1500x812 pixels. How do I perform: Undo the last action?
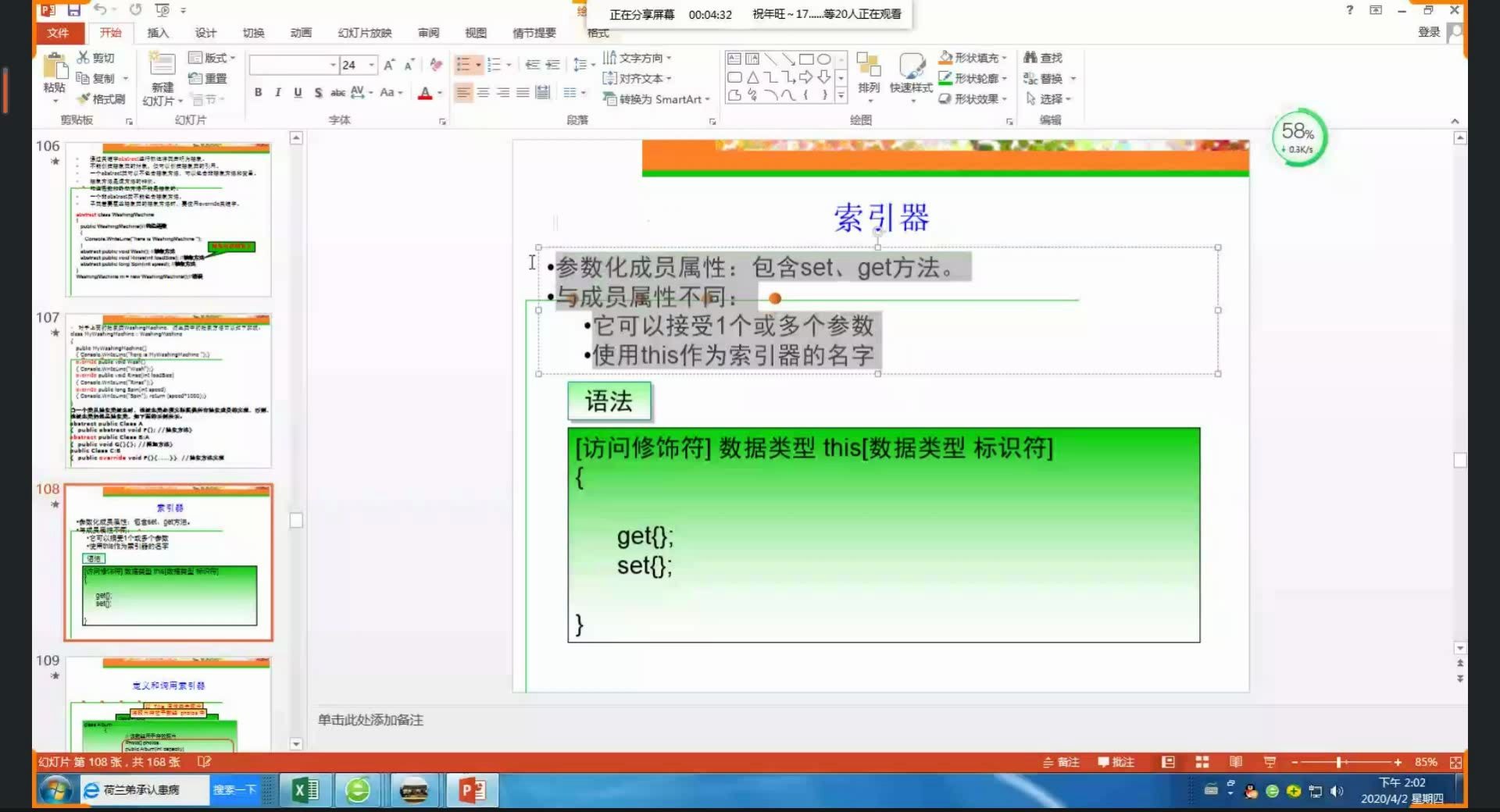click(x=100, y=10)
